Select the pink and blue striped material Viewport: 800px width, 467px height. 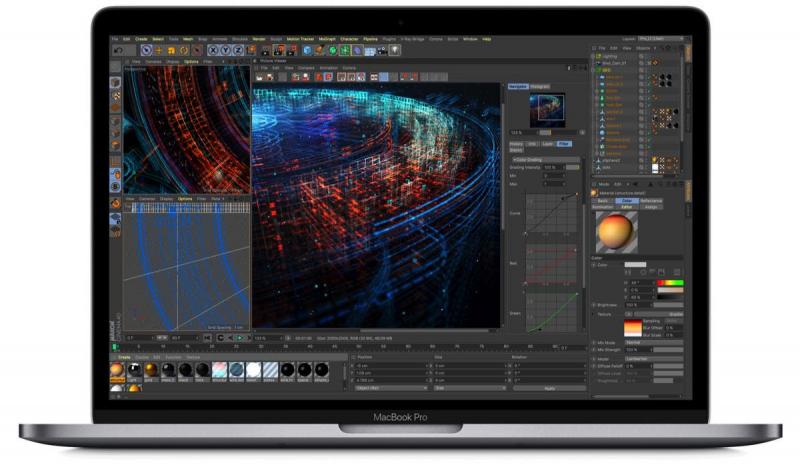(219, 370)
